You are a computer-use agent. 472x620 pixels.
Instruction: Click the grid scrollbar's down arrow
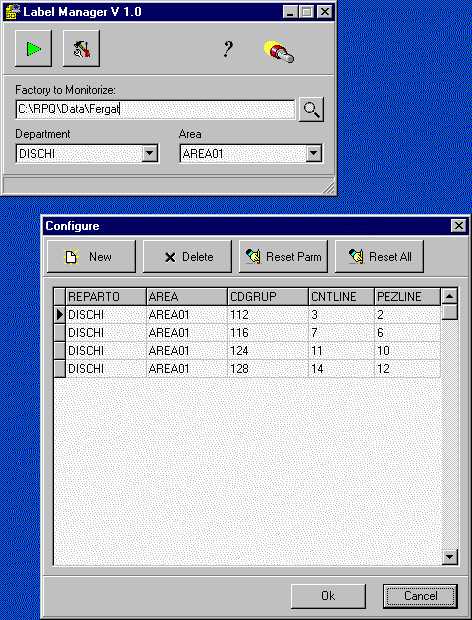pos(449,557)
